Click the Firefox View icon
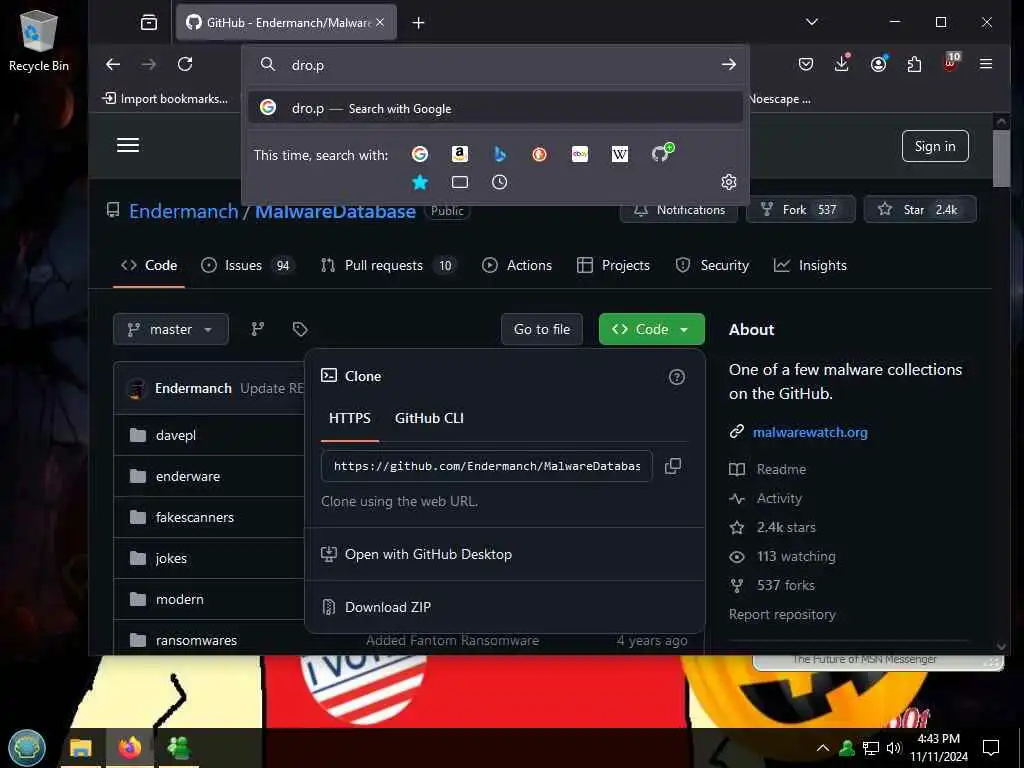Screen dimensions: 1024x768 click(x=149, y=23)
